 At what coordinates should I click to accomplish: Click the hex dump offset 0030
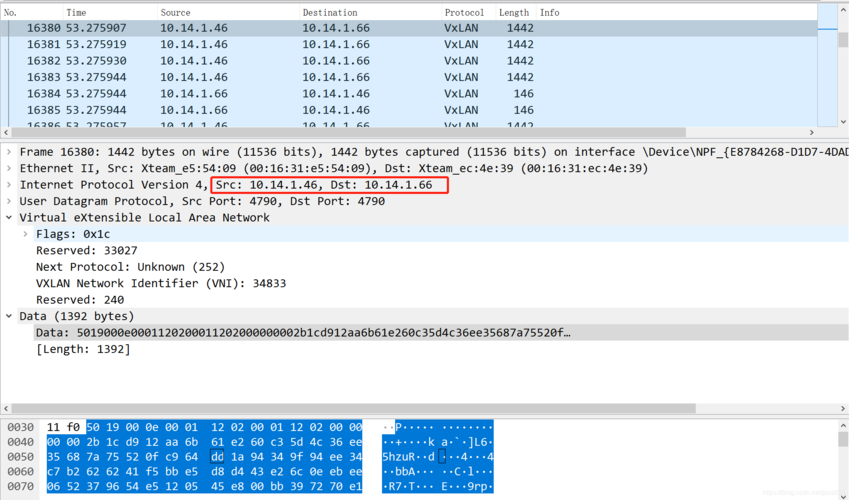point(21,427)
